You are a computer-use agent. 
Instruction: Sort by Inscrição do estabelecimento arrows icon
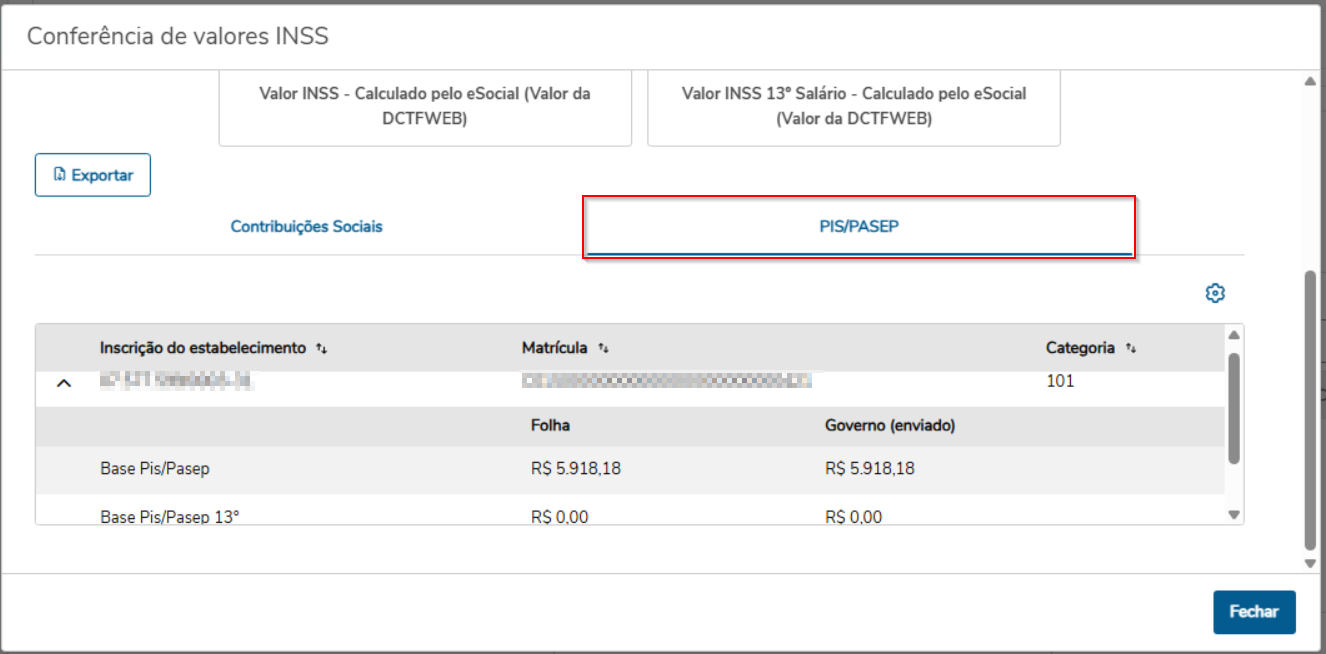point(321,349)
